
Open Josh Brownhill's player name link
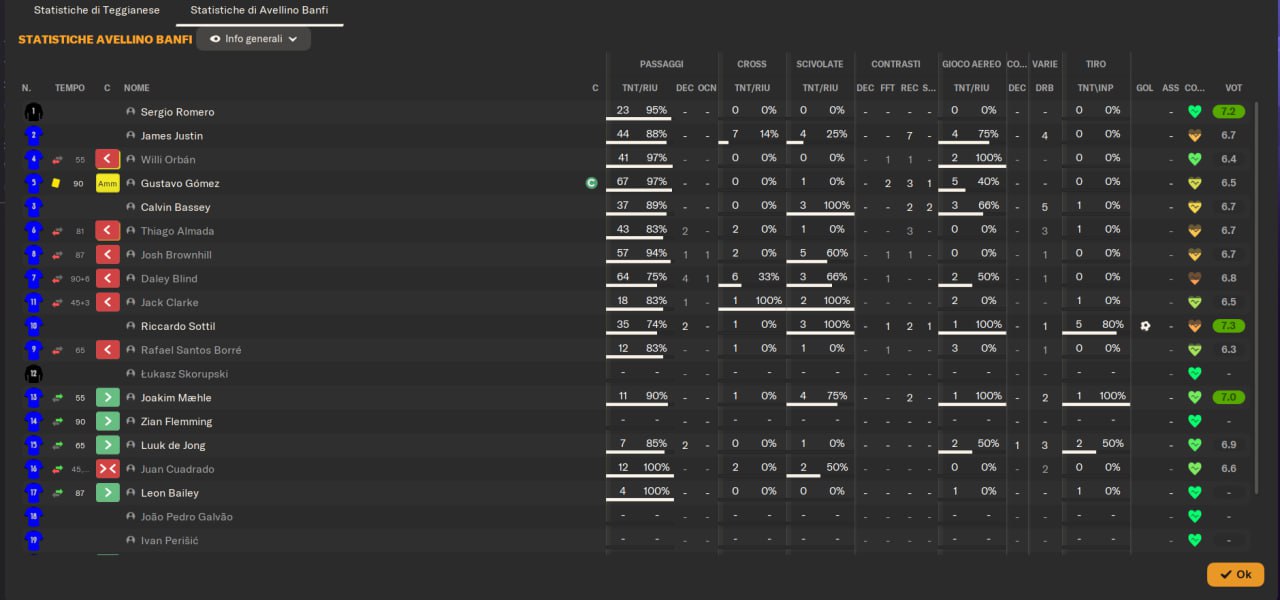click(x=176, y=255)
